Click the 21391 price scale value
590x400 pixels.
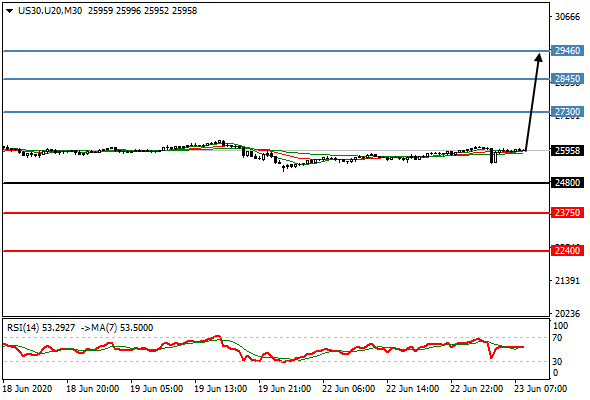567,281
